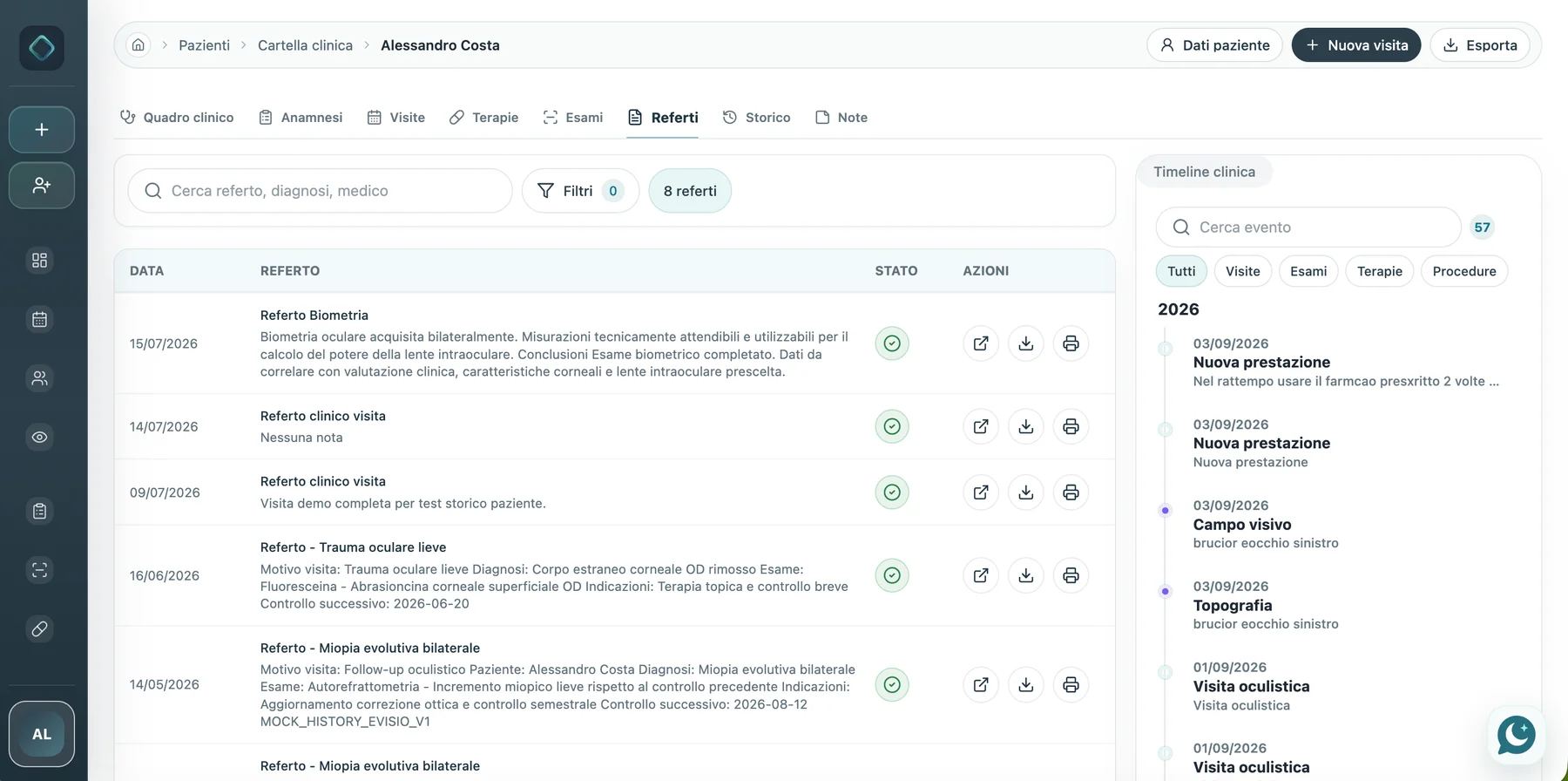Switch to the Anamnesi tab
The height and width of the screenshot is (781, 1568).
(301, 118)
